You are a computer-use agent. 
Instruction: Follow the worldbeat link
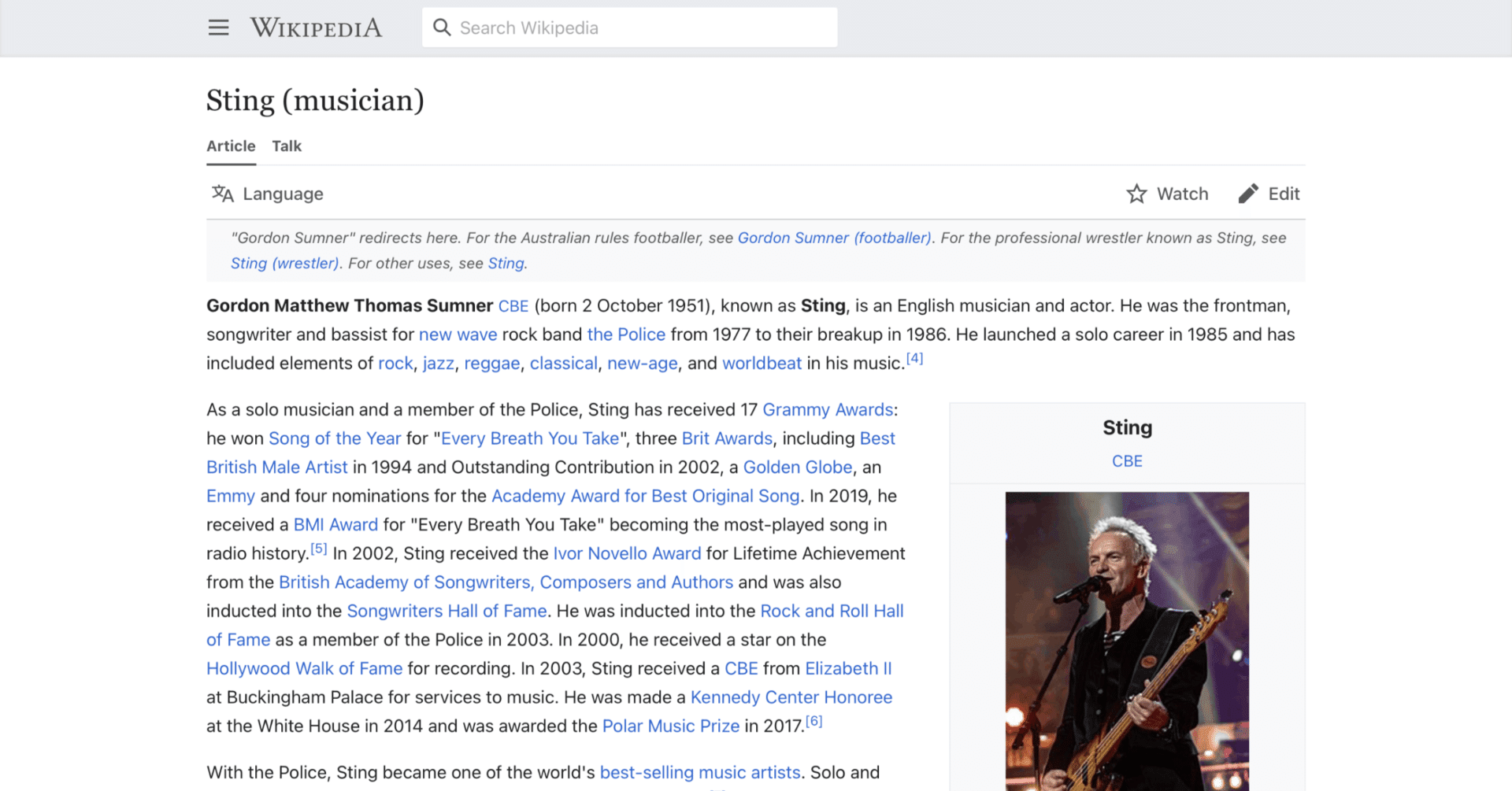pyautogui.click(x=762, y=364)
